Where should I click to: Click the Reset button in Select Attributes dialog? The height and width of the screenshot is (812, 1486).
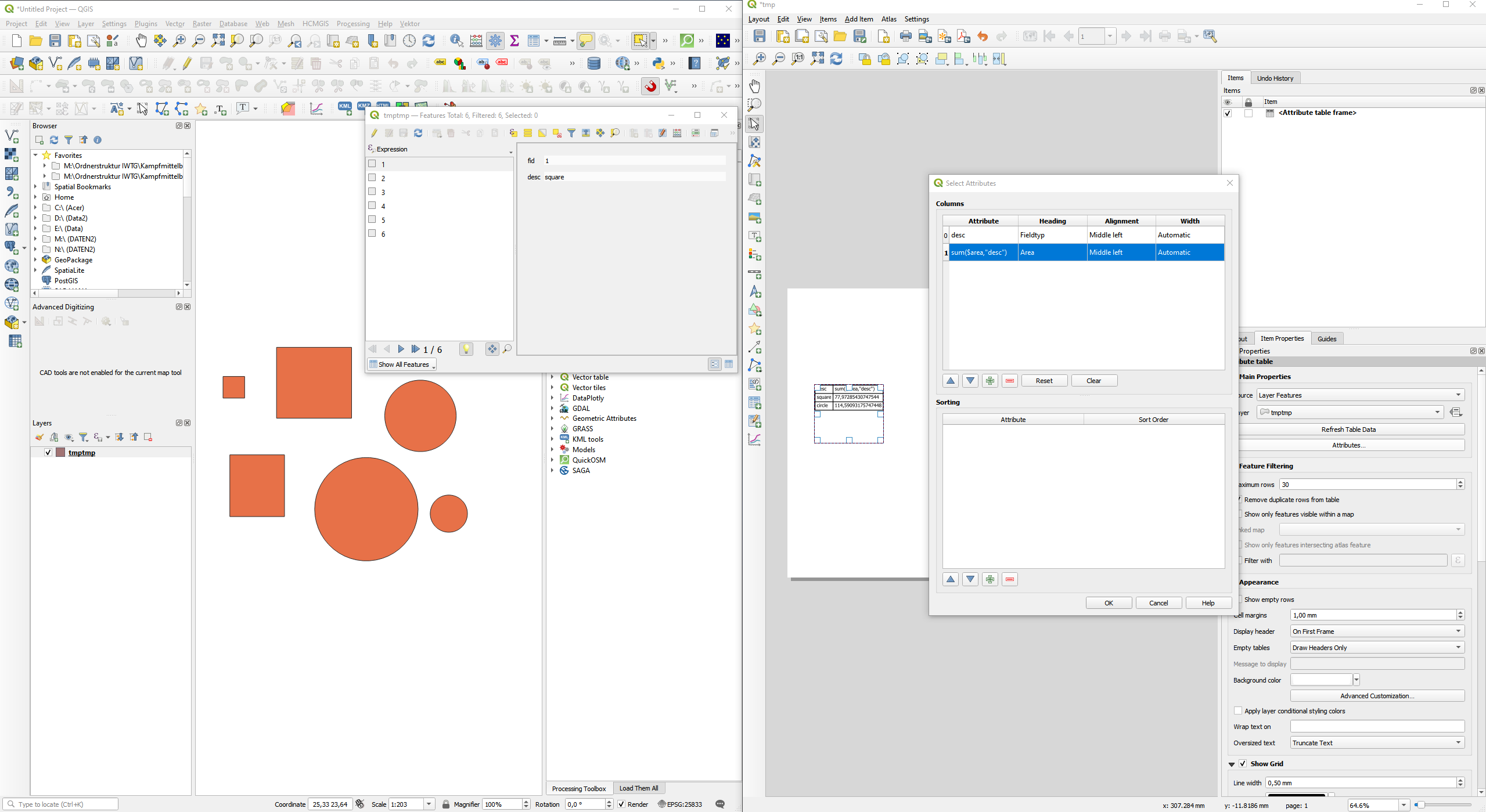coord(1043,380)
